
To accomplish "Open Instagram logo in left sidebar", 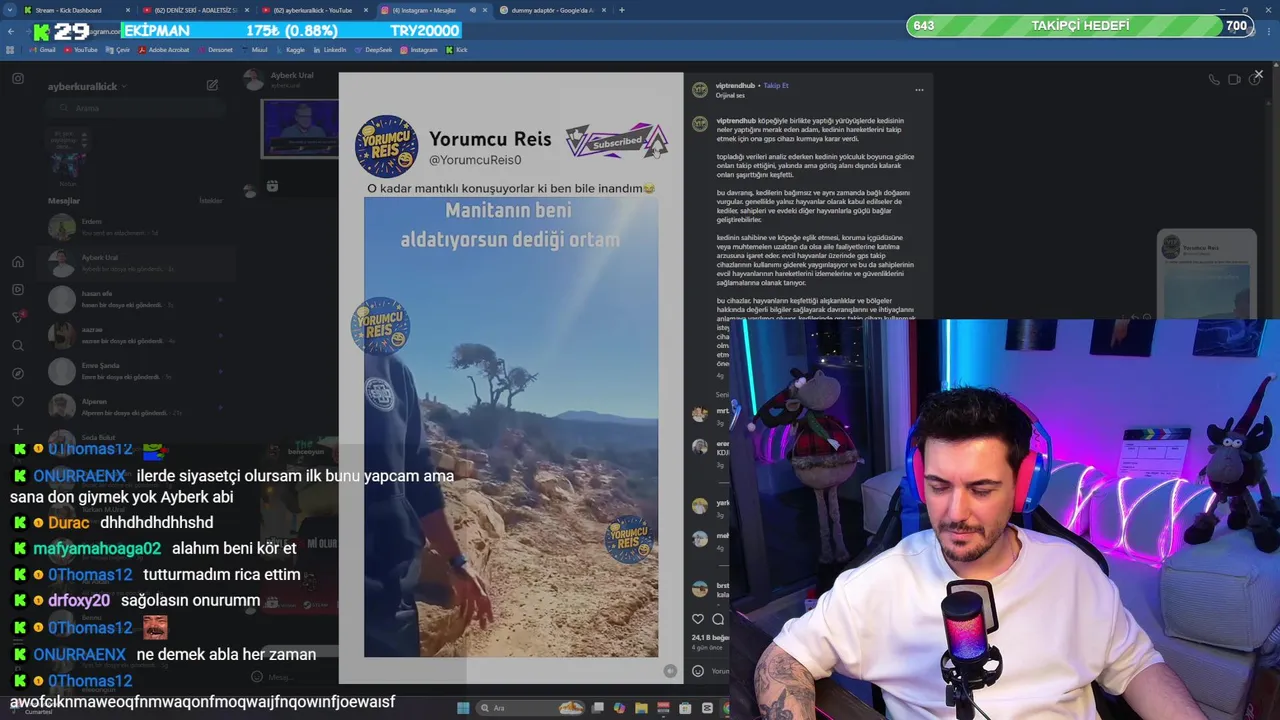I will coord(18,78).
